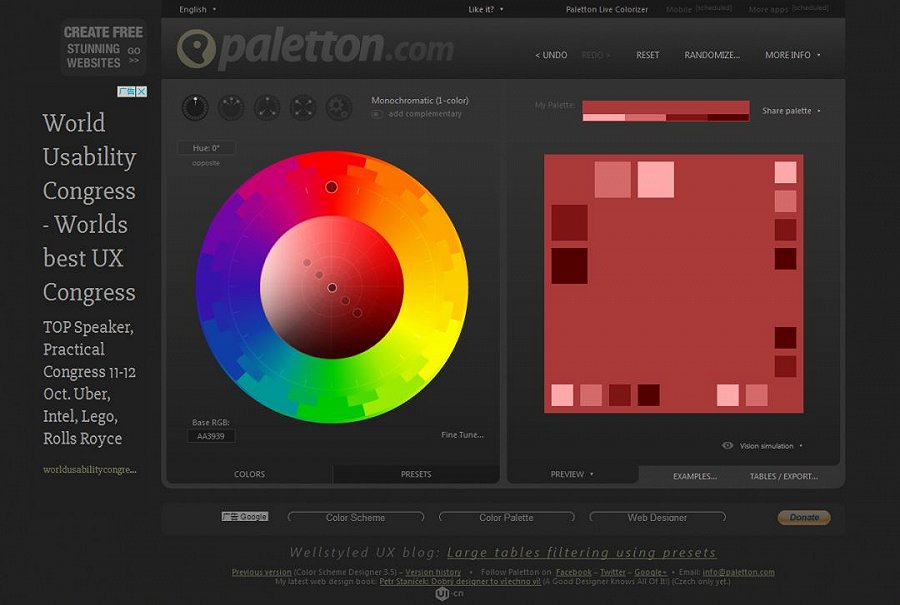Click the REDO button
Viewport: 900px width, 605px height.
coord(596,55)
